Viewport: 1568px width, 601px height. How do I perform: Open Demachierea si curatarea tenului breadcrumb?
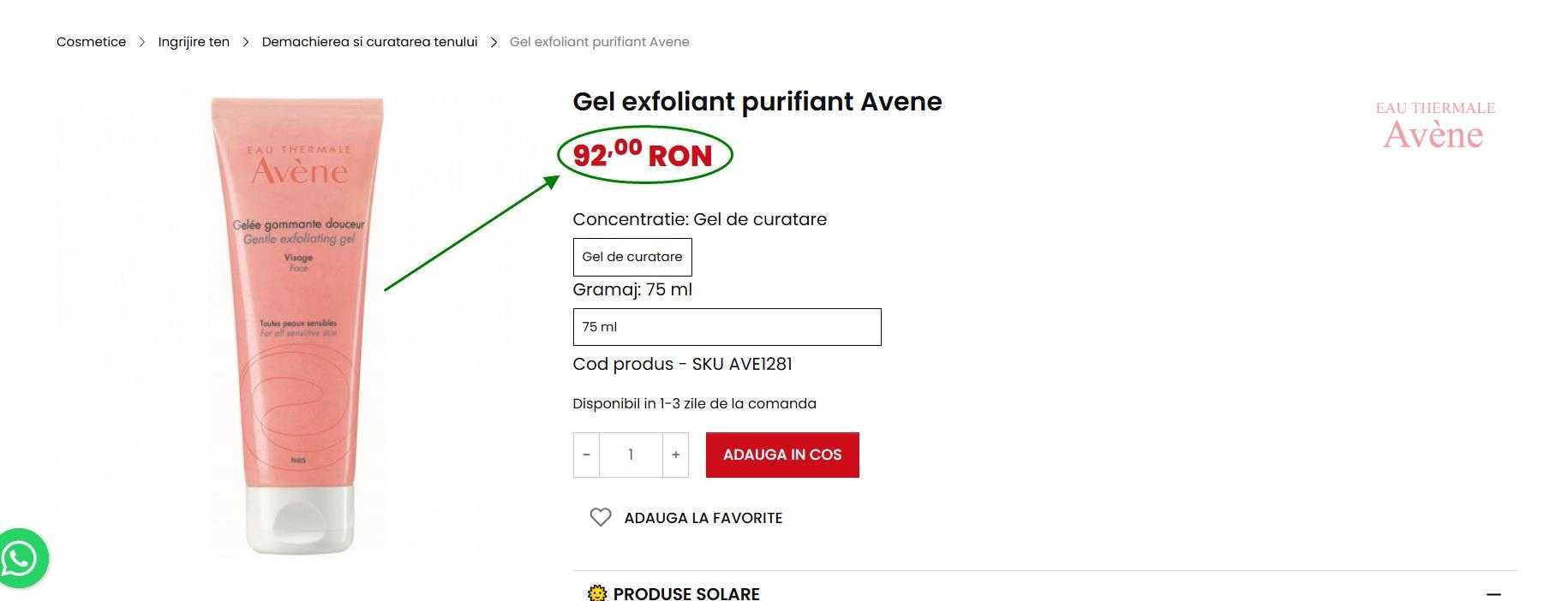coord(369,42)
